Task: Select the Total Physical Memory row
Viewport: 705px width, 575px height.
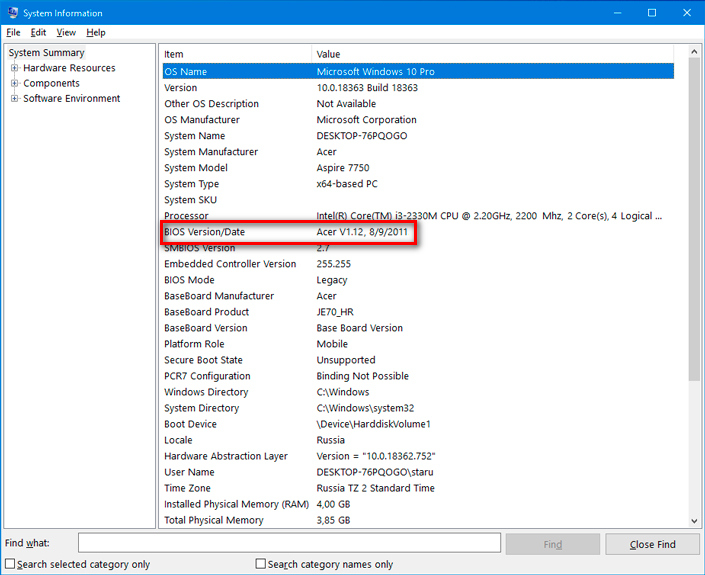Action: coord(418,521)
